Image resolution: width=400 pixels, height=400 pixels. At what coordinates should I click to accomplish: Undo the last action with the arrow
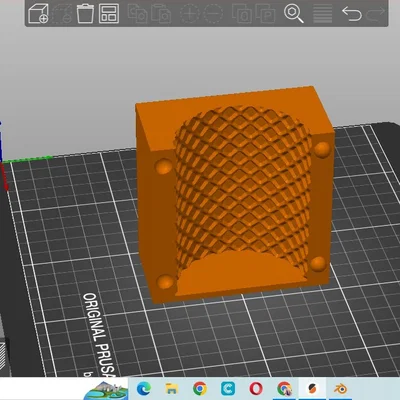[352, 14]
